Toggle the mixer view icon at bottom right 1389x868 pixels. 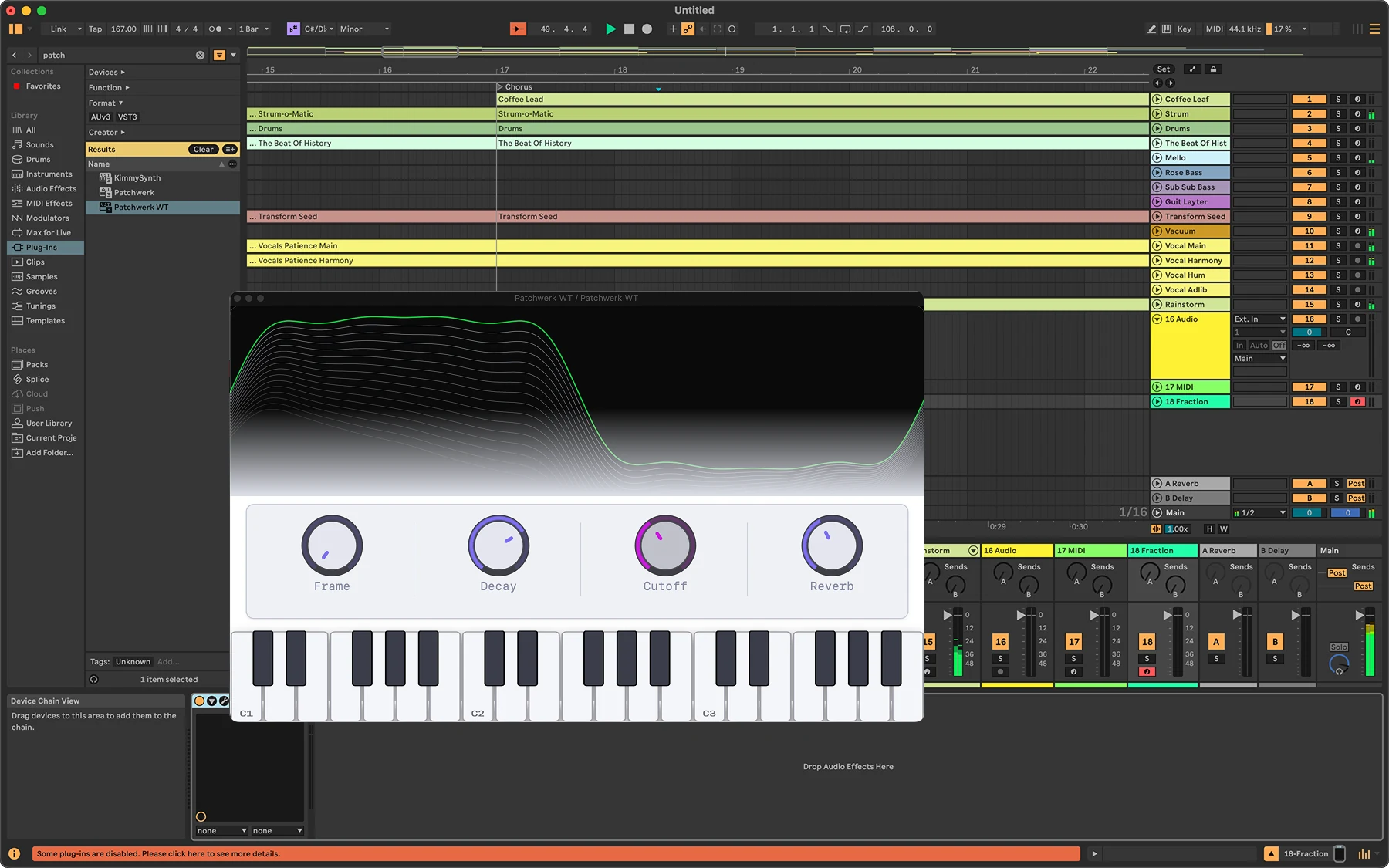1364,853
